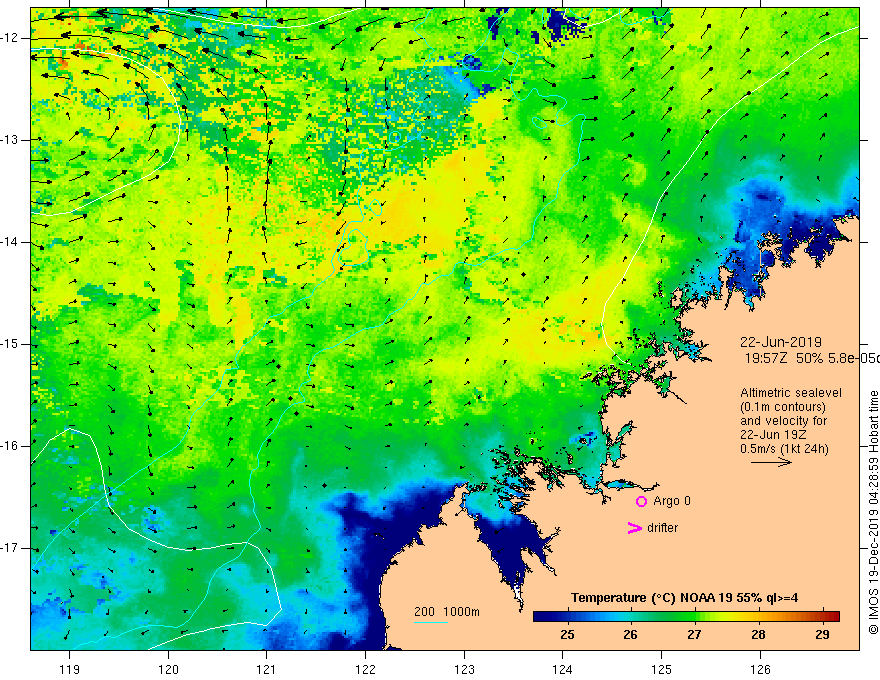880x680 pixels.
Task: Click the 0.5m/s velocity scale arrow
Action: pos(771,462)
